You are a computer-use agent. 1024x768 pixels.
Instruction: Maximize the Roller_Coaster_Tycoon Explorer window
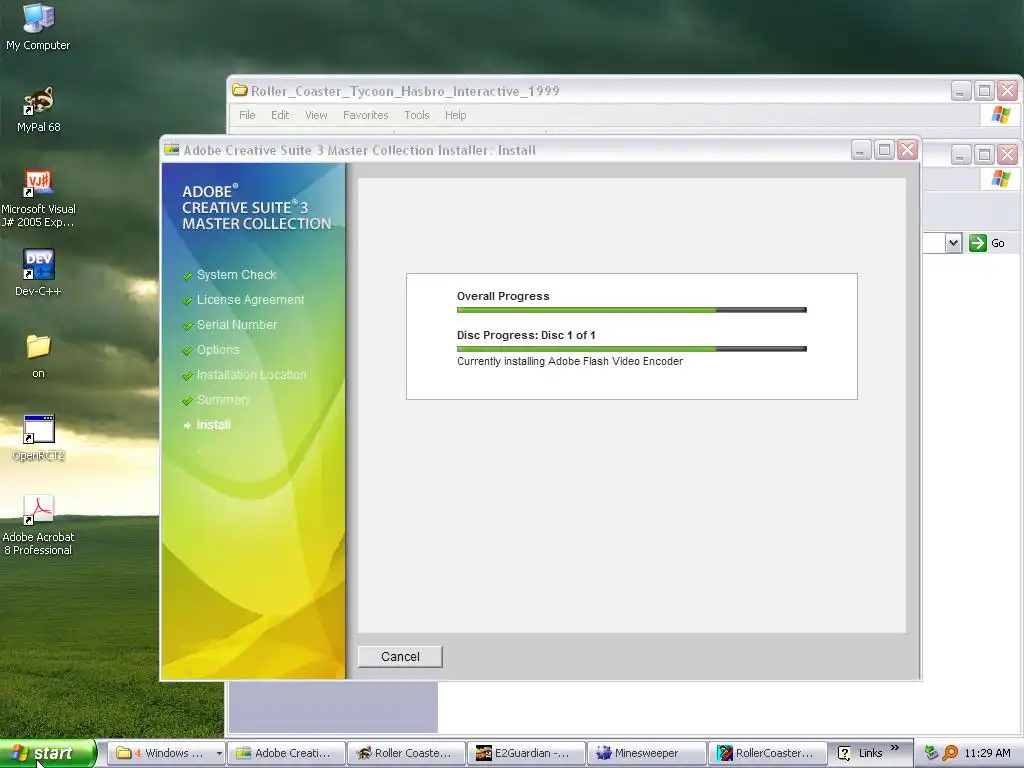click(x=984, y=91)
